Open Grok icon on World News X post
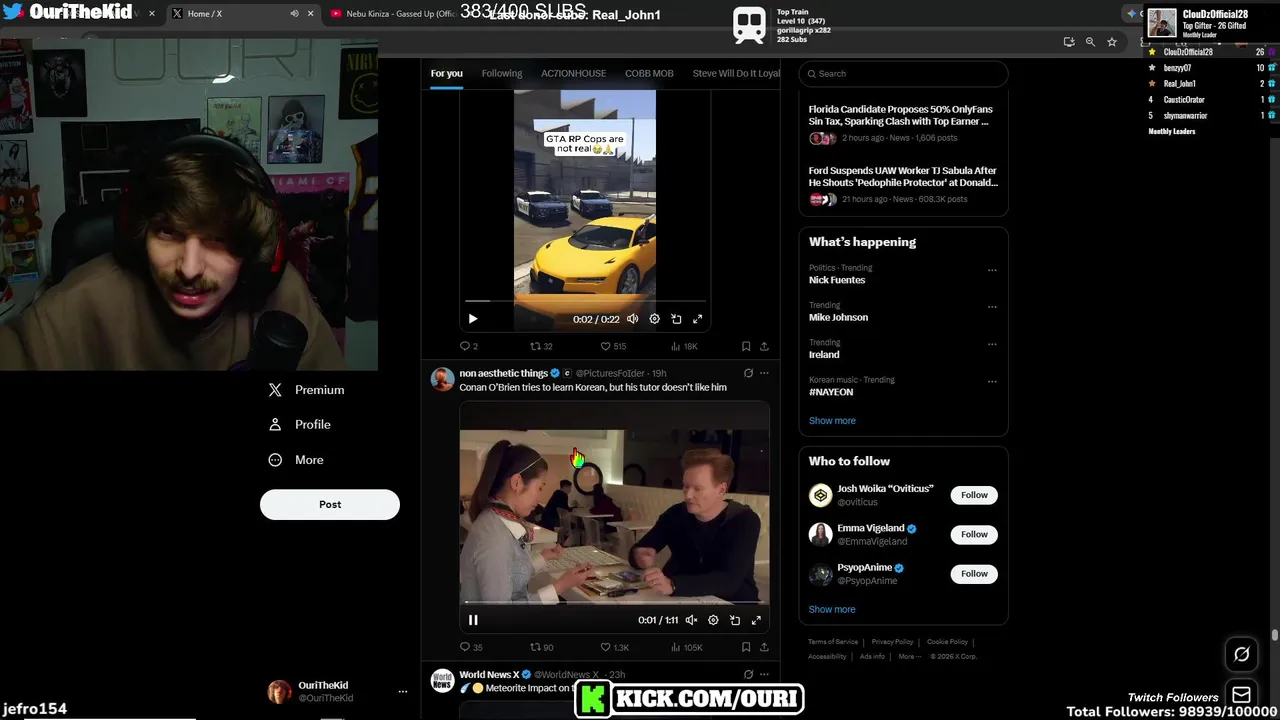Viewport: 1280px width, 720px height. point(748,674)
